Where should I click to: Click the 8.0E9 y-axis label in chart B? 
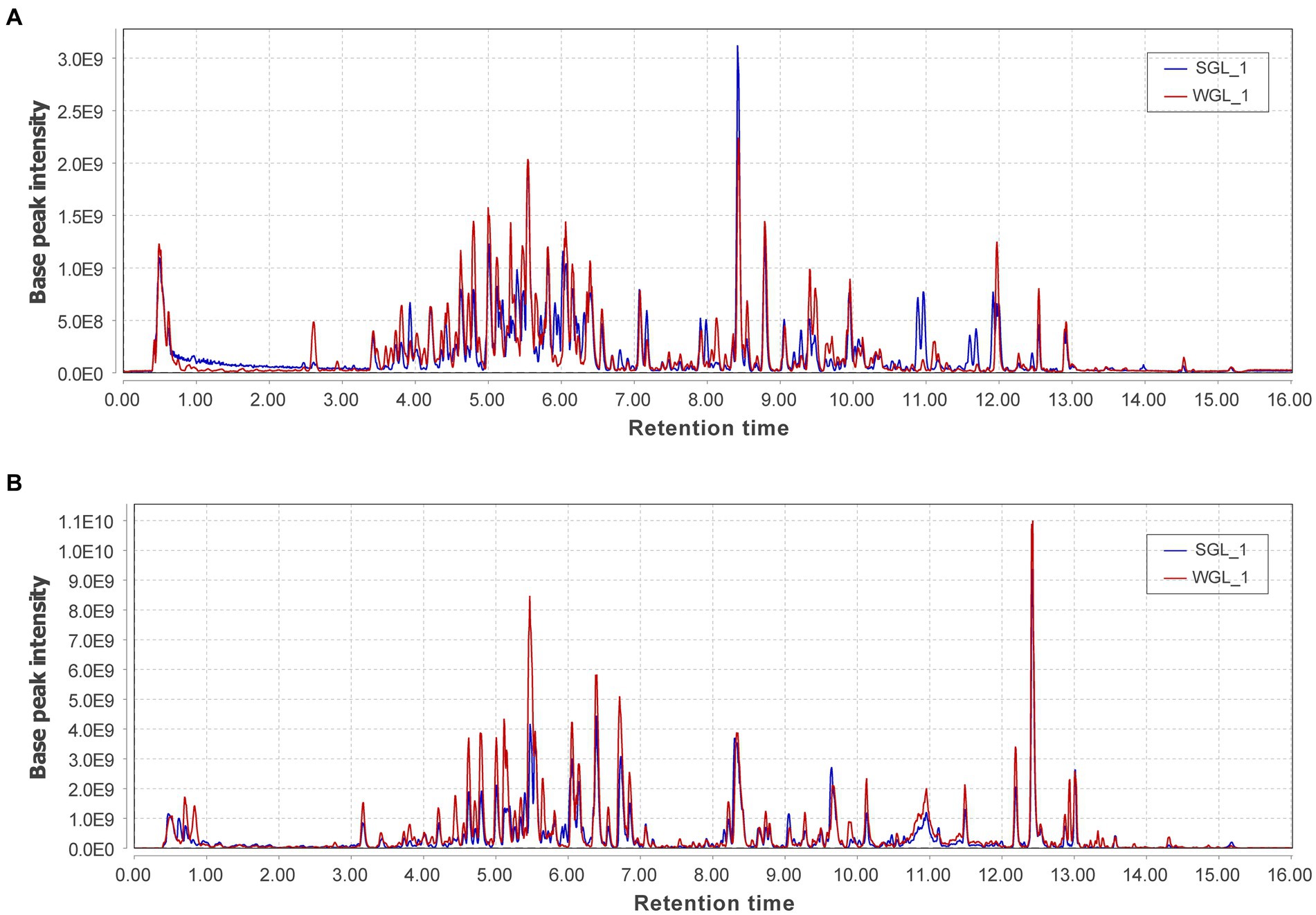tap(91, 610)
